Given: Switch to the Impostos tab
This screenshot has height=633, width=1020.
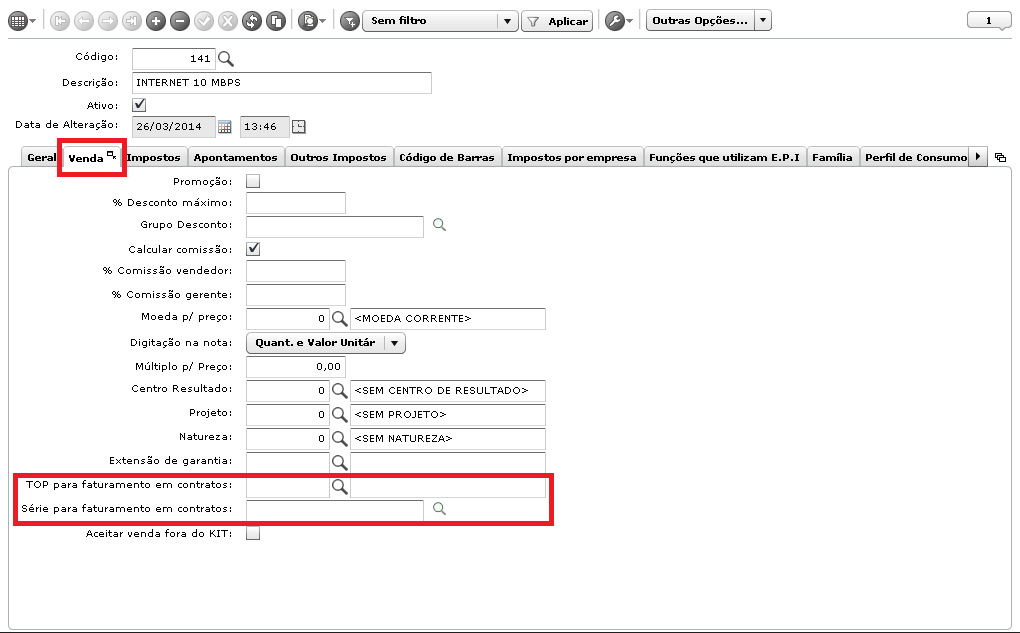Looking at the screenshot, I should 154,157.
